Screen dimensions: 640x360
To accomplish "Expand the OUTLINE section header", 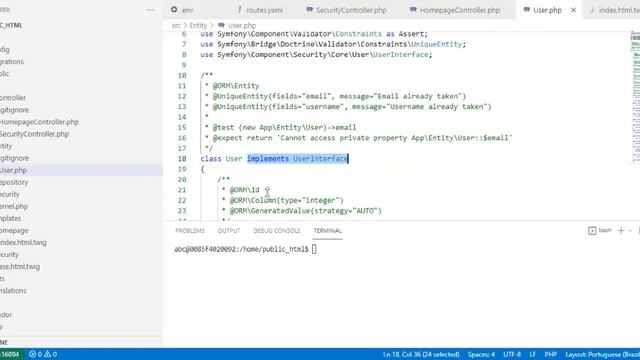I will 4,342.
